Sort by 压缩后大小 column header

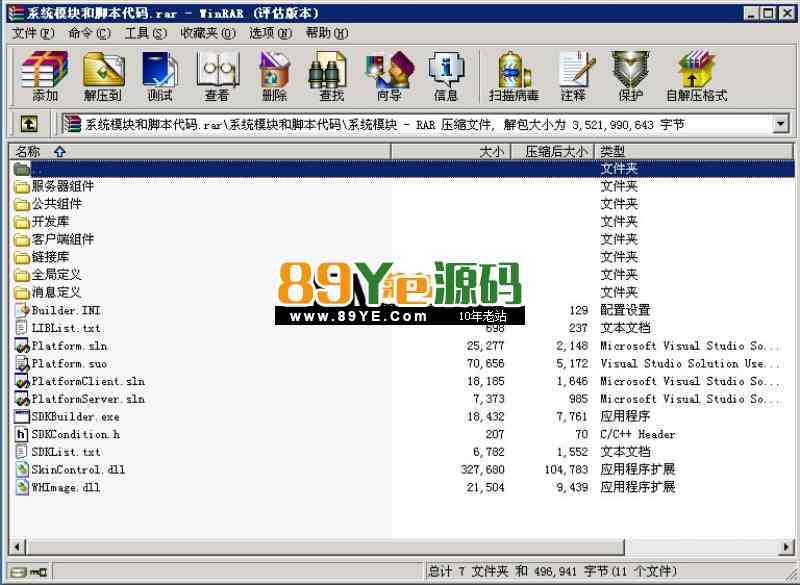tap(553, 151)
